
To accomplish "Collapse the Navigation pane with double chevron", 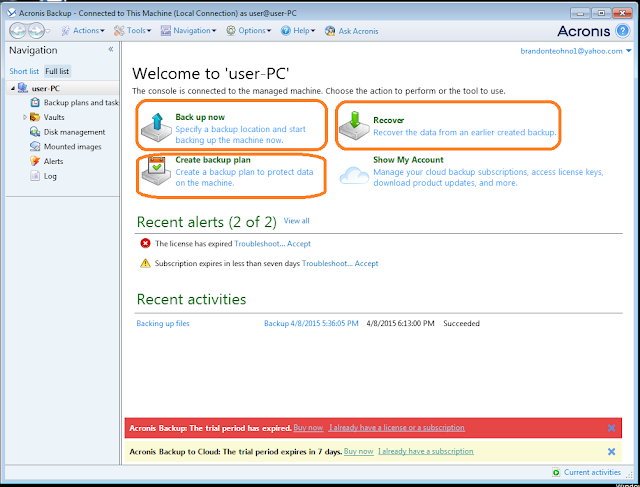I will [x=111, y=49].
